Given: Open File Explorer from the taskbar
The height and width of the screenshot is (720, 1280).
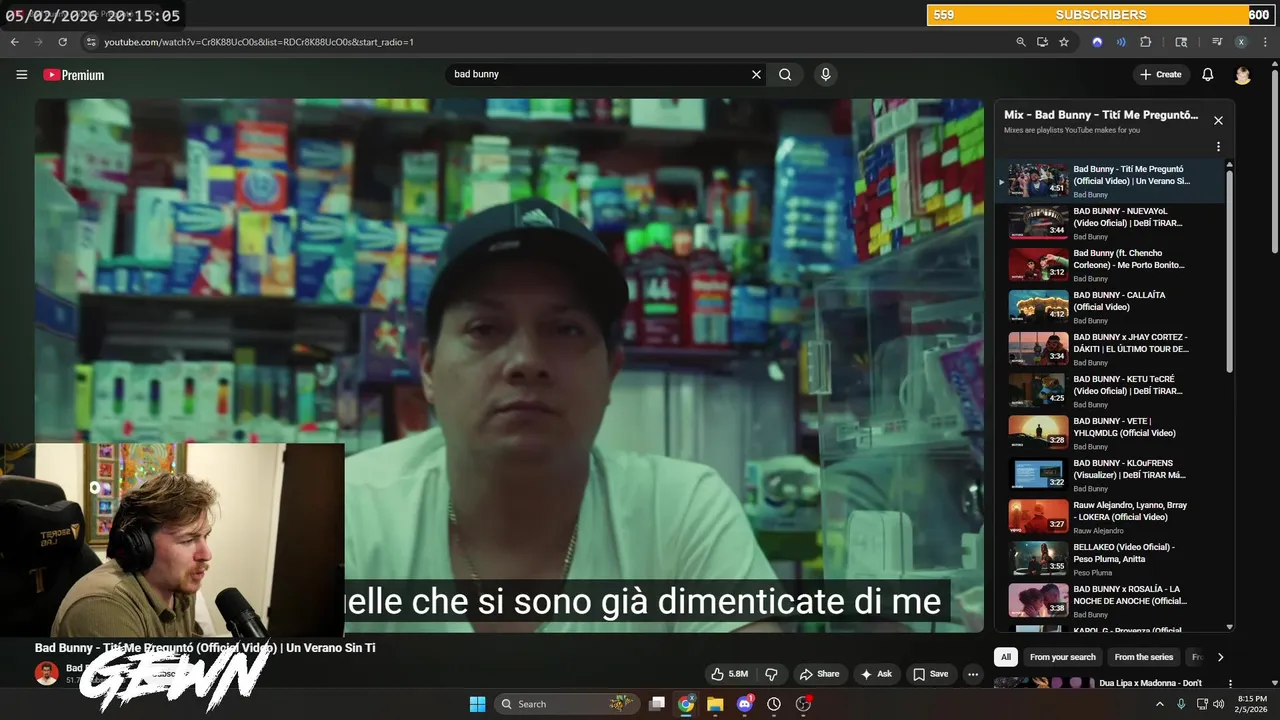Looking at the screenshot, I should (x=715, y=704).
